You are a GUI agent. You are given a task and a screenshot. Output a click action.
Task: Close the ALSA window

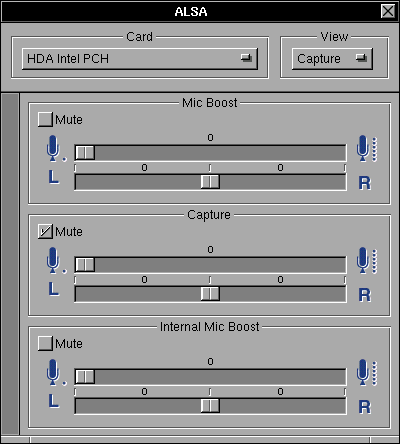[388, 11]
